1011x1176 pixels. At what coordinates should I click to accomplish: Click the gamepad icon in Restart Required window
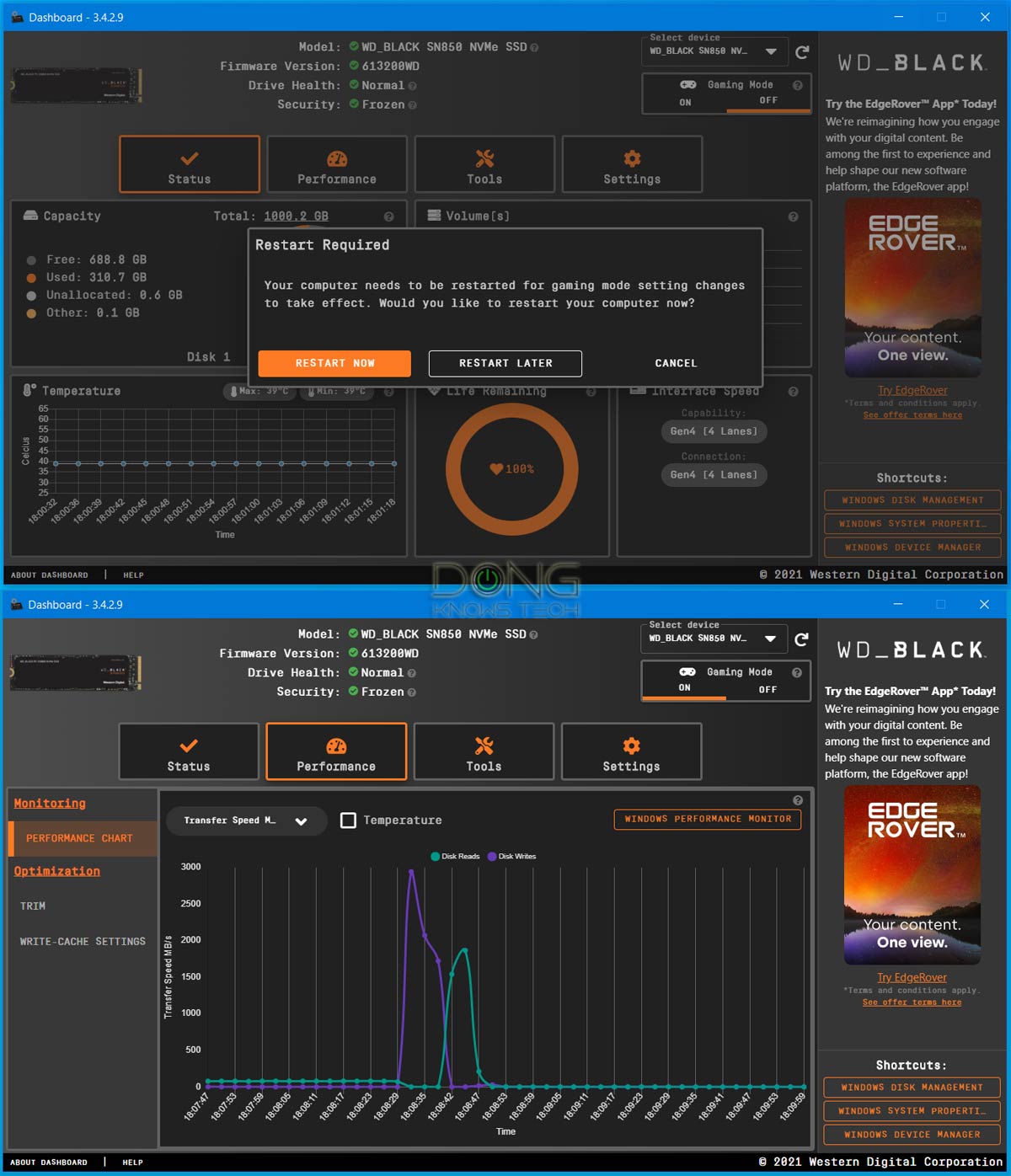click(x=688, y=84)
